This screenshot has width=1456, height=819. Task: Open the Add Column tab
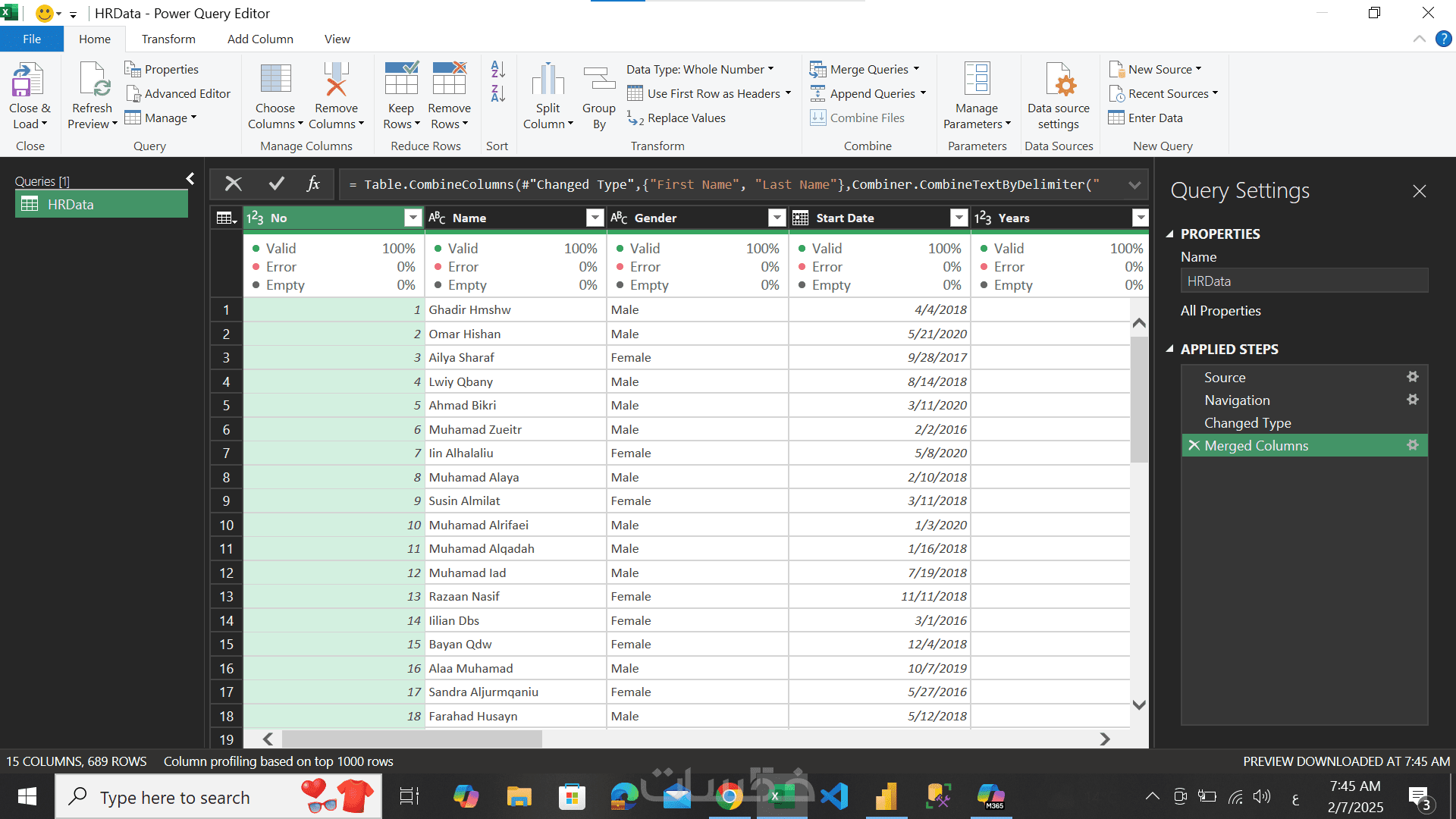[x=260, y=39]
